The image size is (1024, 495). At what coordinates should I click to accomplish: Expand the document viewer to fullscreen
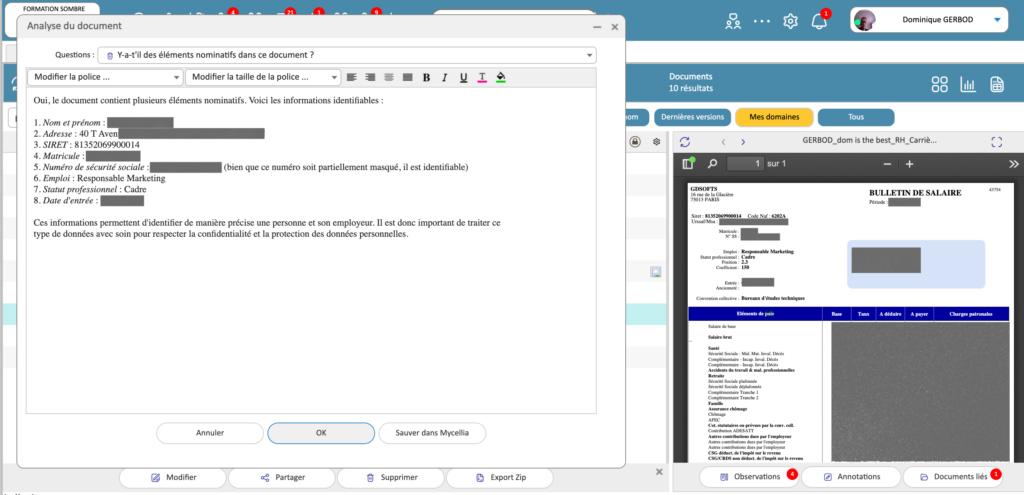[x=995, y=142]
